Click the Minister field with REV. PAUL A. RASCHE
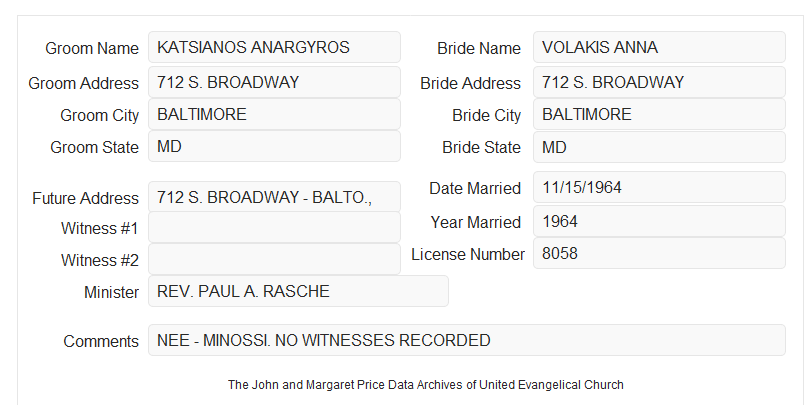The width and height of the screenshot is (805, 405). tap(298, 291)
